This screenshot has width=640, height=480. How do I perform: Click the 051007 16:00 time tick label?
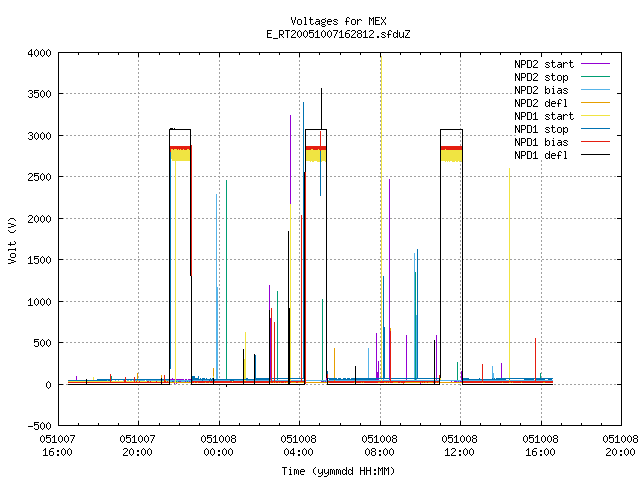(57, 446)
